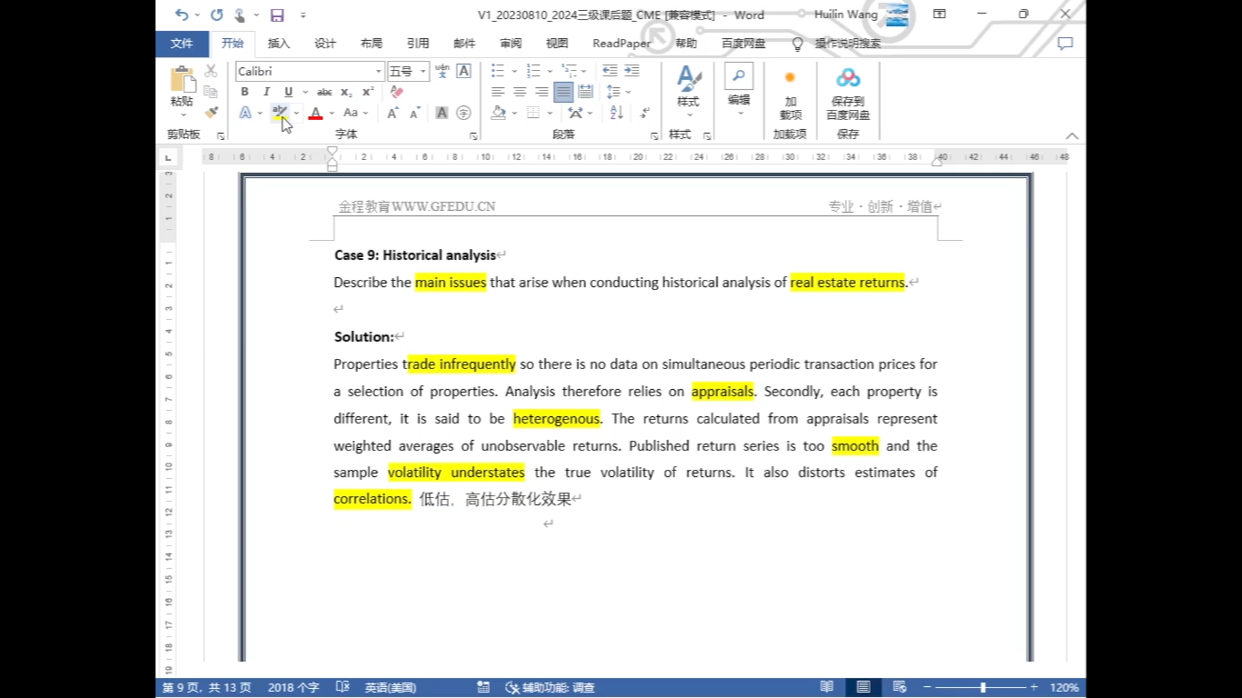This screenshot has width=1242, height=698.
Task: Toggle center paragraph alignment
Action: [520, 92]
